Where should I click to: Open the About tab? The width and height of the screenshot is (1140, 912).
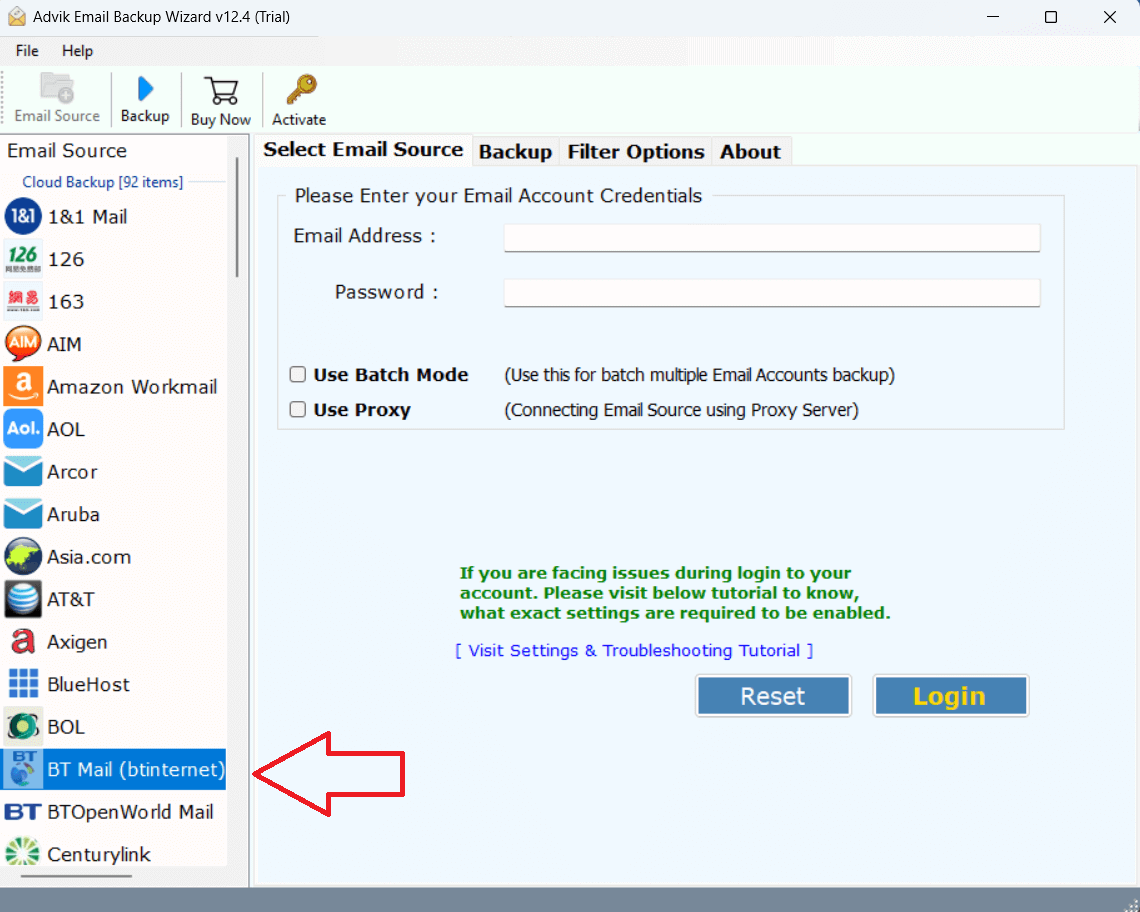tap(750, 151)
